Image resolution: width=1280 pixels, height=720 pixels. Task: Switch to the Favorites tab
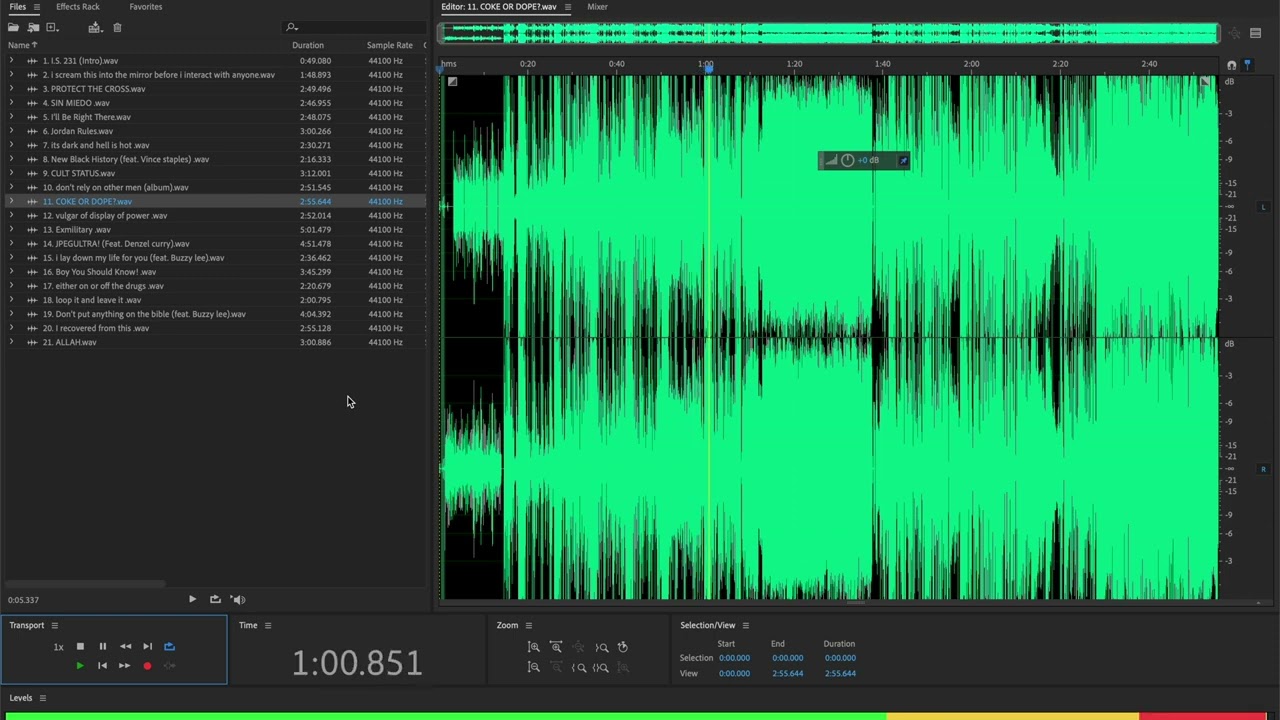[145, 7]
